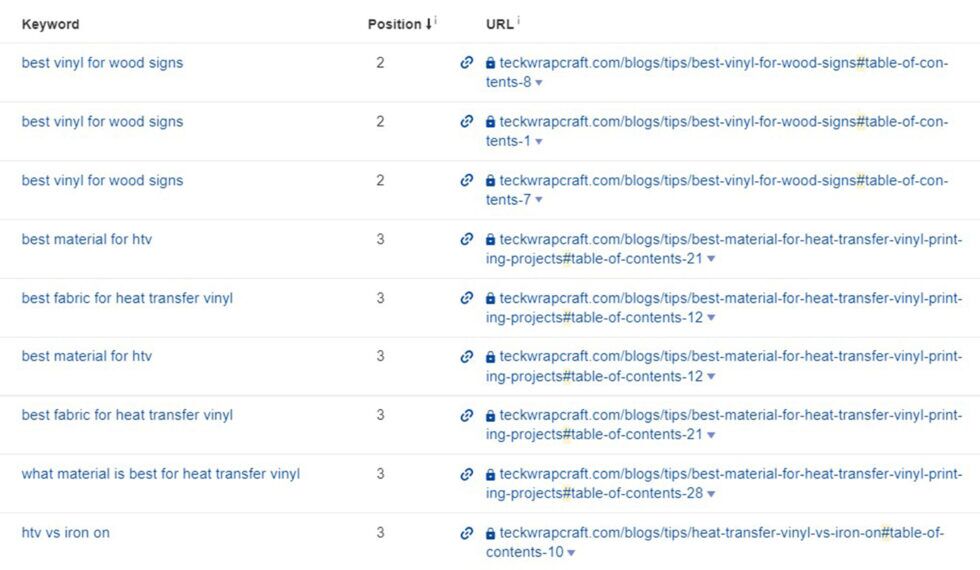Open the 'htv vs iron on' keyword

point(66,532)
